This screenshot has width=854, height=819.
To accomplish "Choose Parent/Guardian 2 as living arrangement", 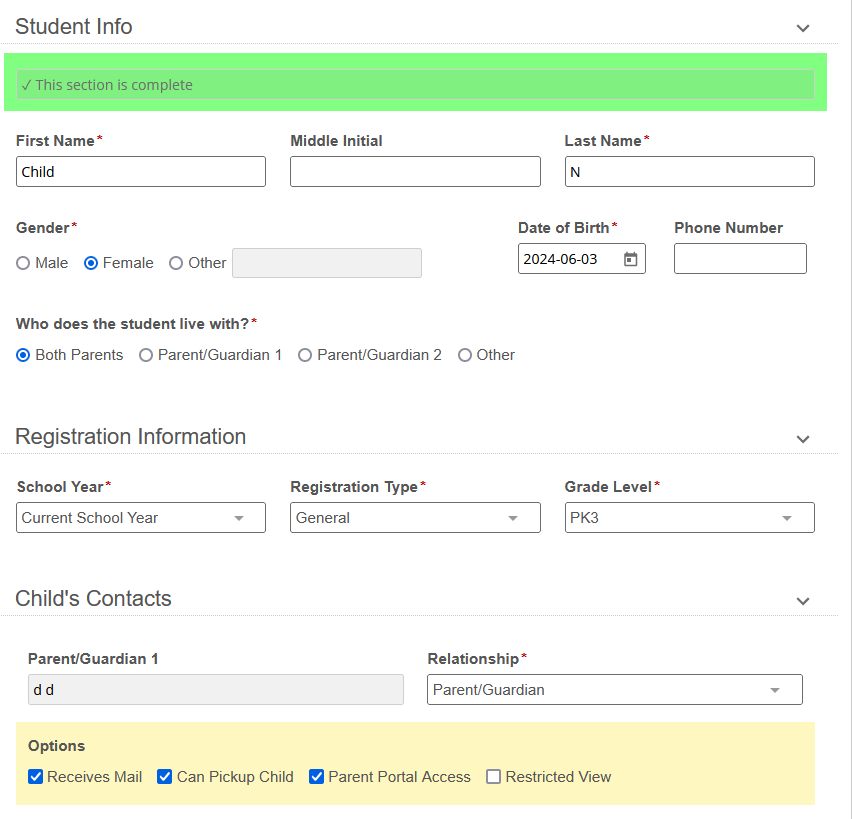I will pos(305,355).
